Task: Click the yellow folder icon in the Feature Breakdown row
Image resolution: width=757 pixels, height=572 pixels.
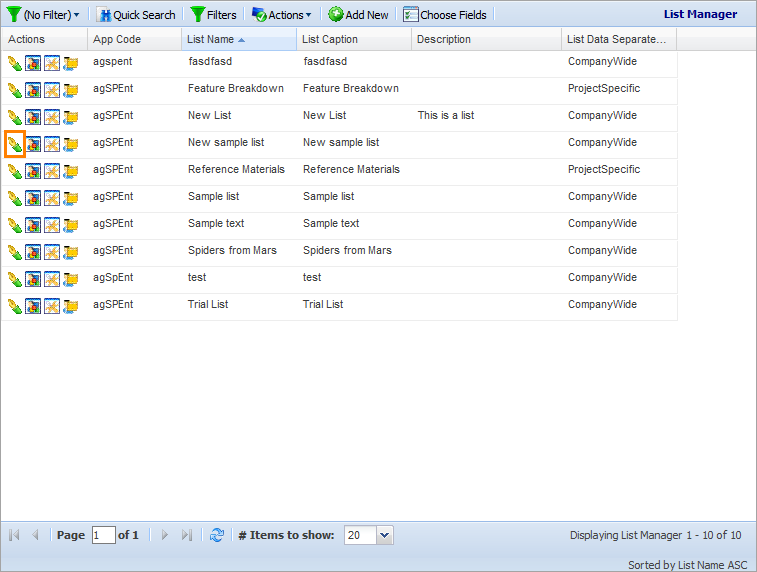Action: tap(70, 90)
